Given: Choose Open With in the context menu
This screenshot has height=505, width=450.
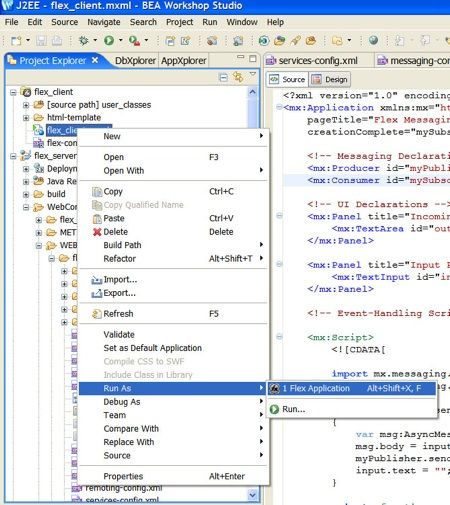Looking at the screenshot, I should pos(173,170).
